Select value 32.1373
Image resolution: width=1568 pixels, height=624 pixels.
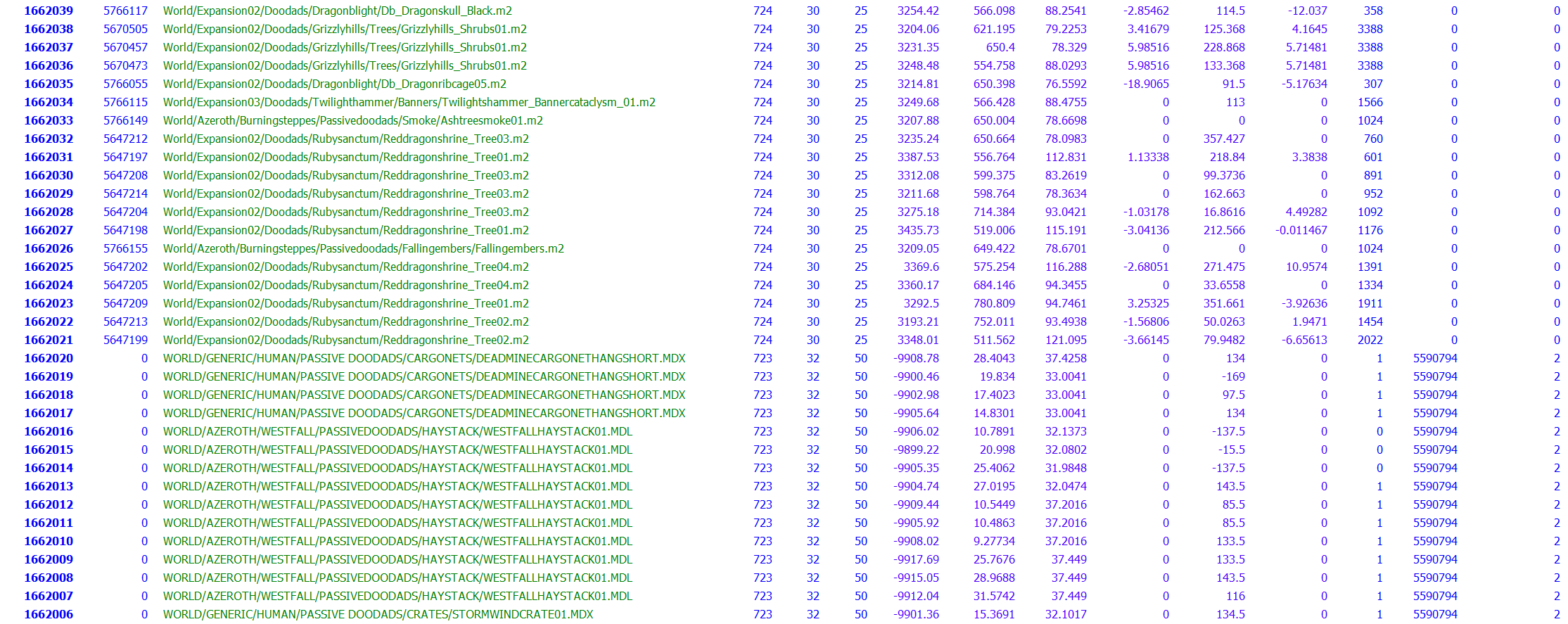tap(1066, 431)
